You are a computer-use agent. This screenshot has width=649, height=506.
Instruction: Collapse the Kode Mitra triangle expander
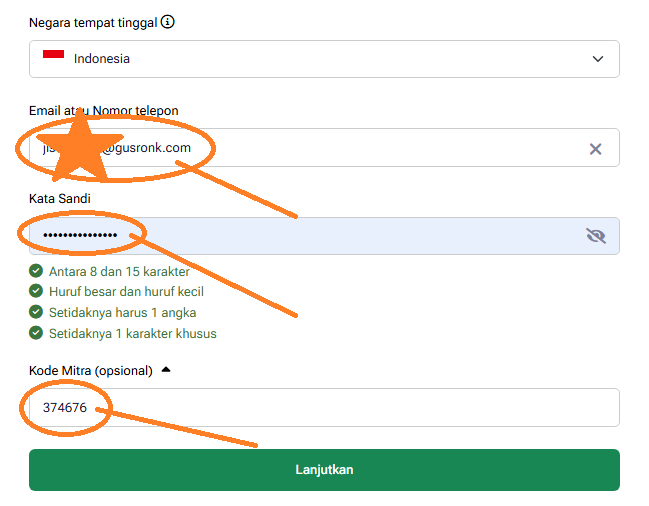tap(166, 370)
